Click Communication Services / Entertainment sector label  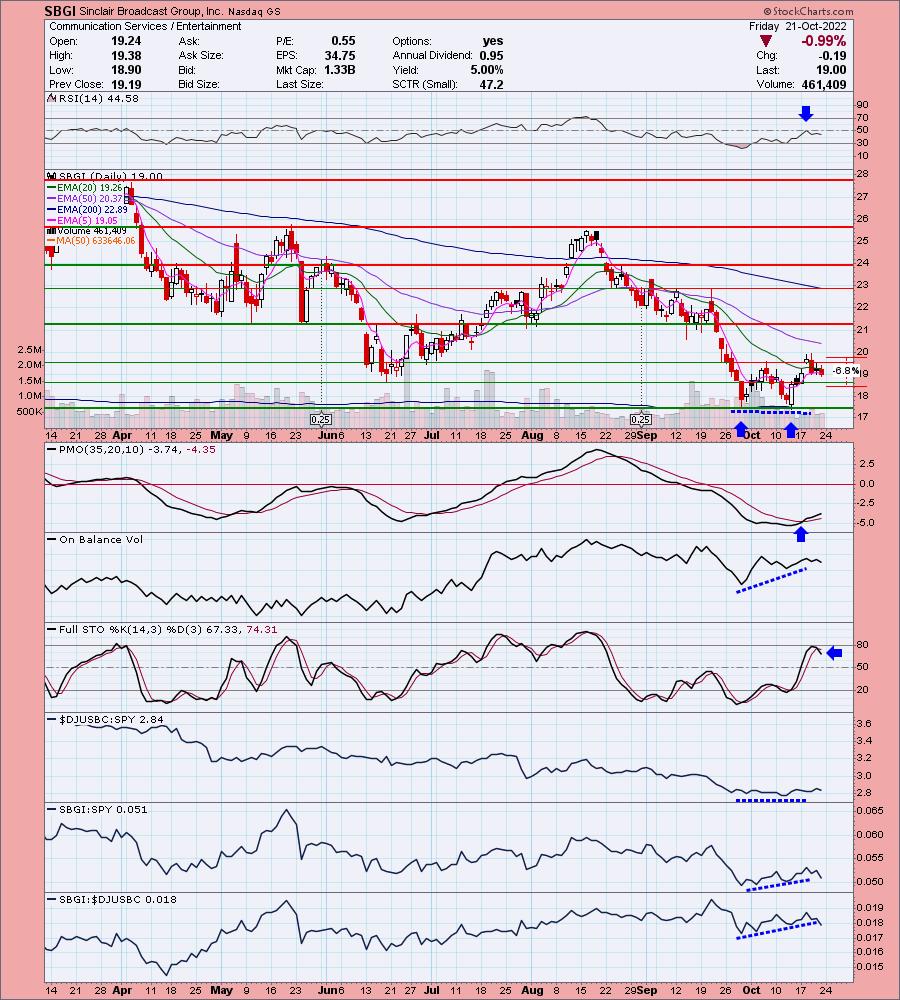(x=145, y=26)
